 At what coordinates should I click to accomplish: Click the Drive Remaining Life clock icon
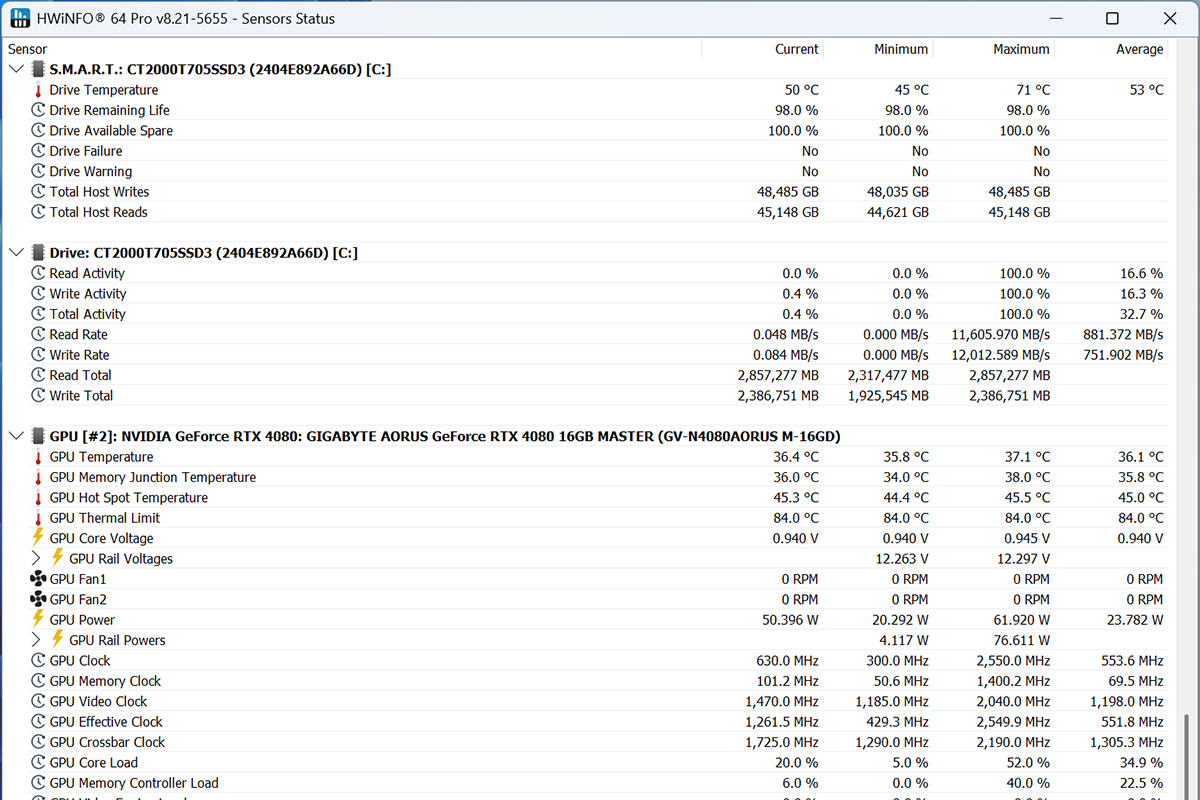(39, 110)
